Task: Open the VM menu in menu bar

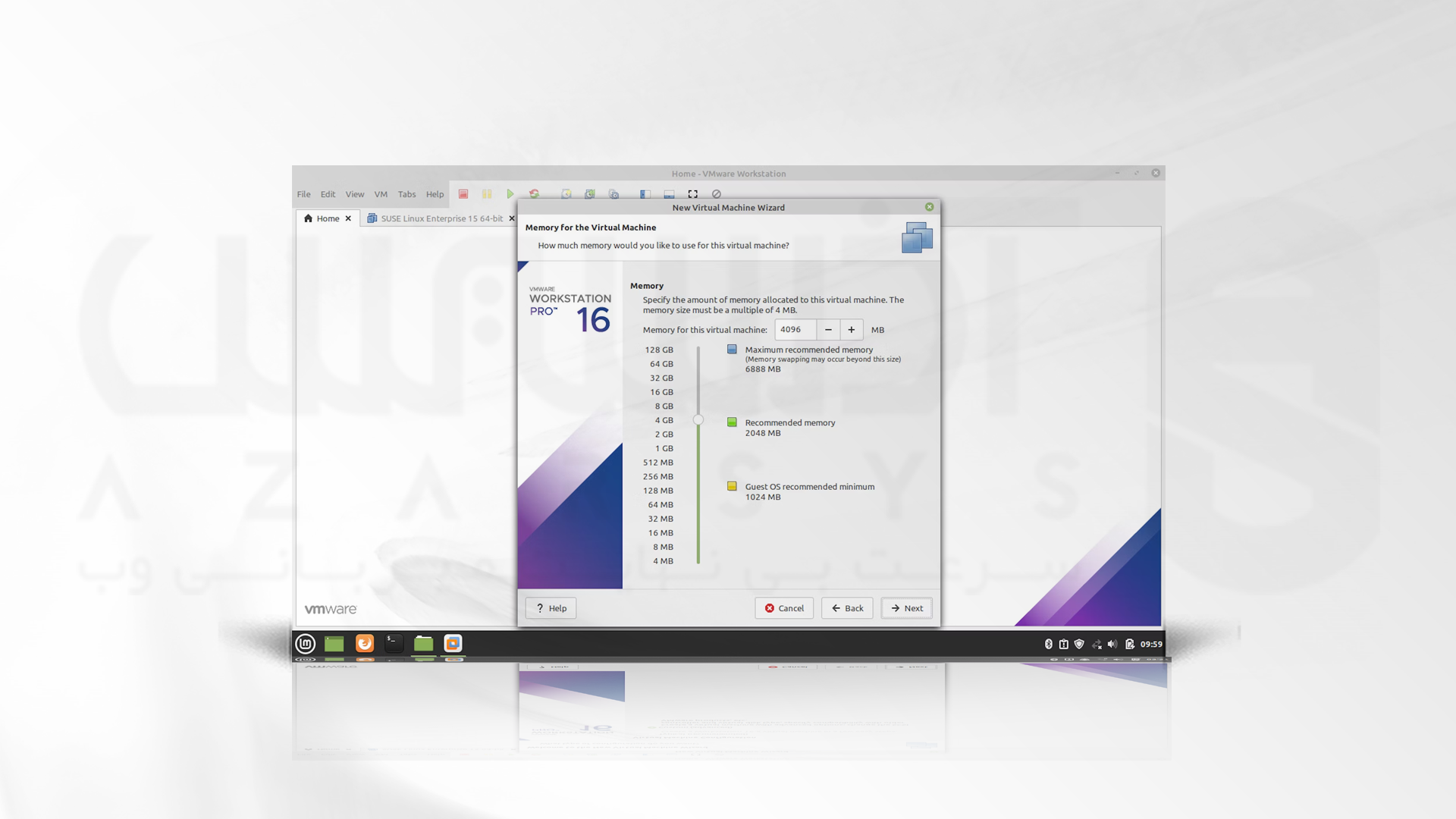Action: [380, 193]
